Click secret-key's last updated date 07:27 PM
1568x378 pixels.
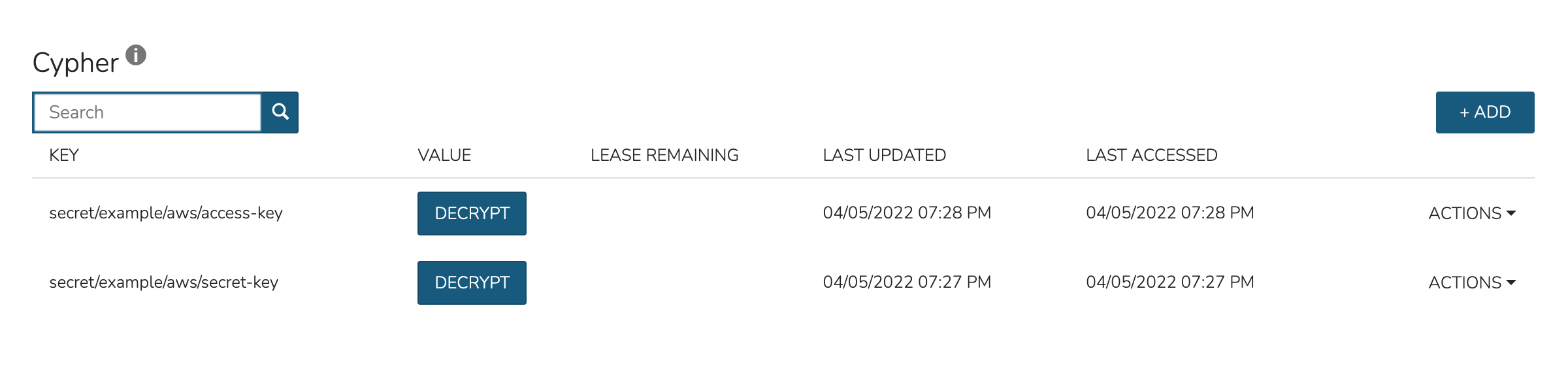click(907, 282)
